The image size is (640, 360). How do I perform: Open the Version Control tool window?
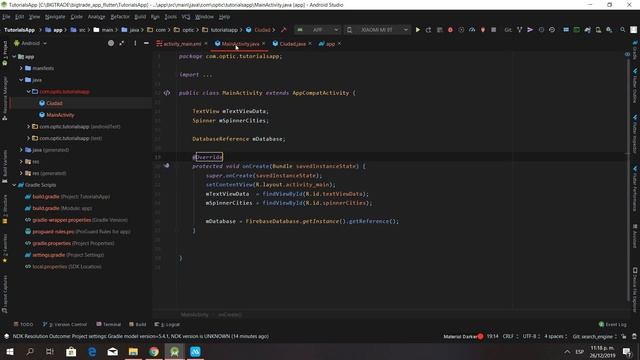tap(65, 324)
